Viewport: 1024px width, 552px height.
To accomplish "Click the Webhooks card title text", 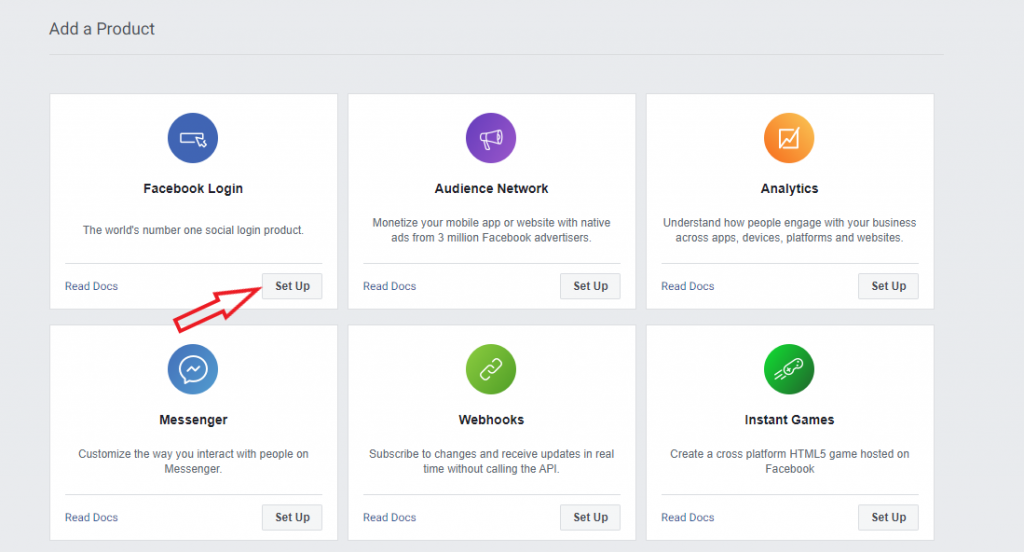I will (491, 420).
